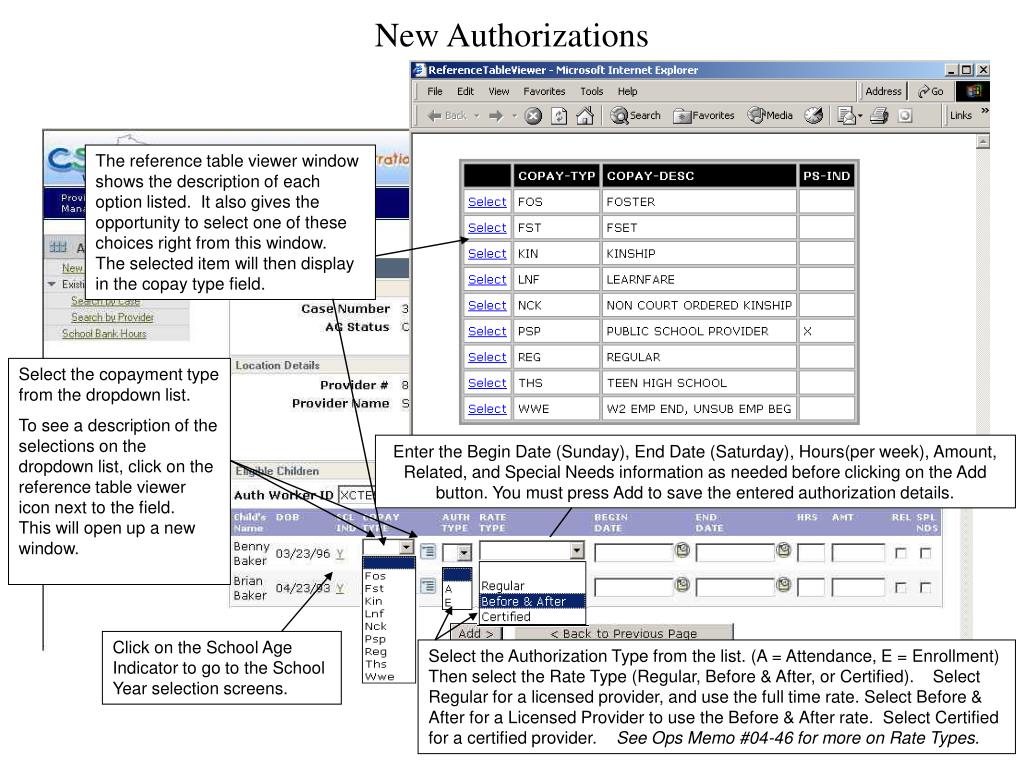Click Select link for THS row
The width and height of the screenshot is (1024, 768).
pyautogui.click(x=487, y=383)
